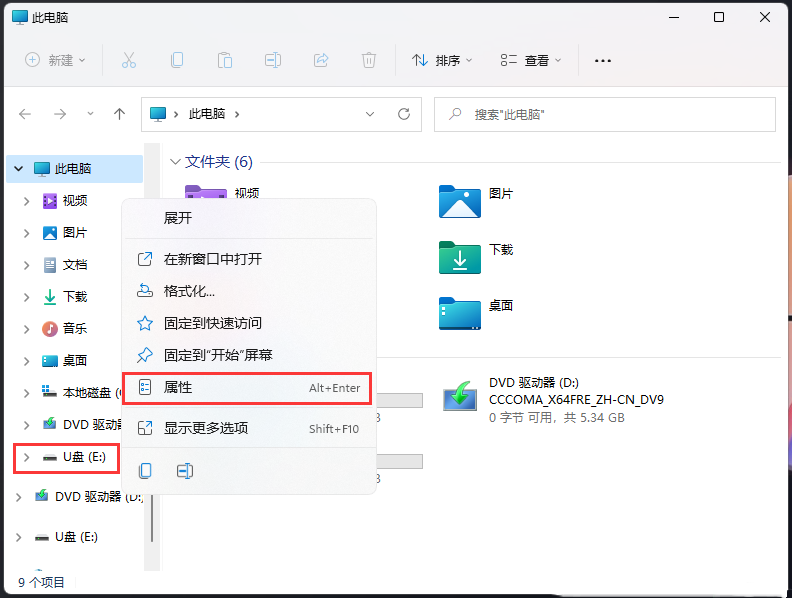Open recent locations dropdown beside forward arrow
The height and width of the screenshot is (598, 792).
(90, 114)
